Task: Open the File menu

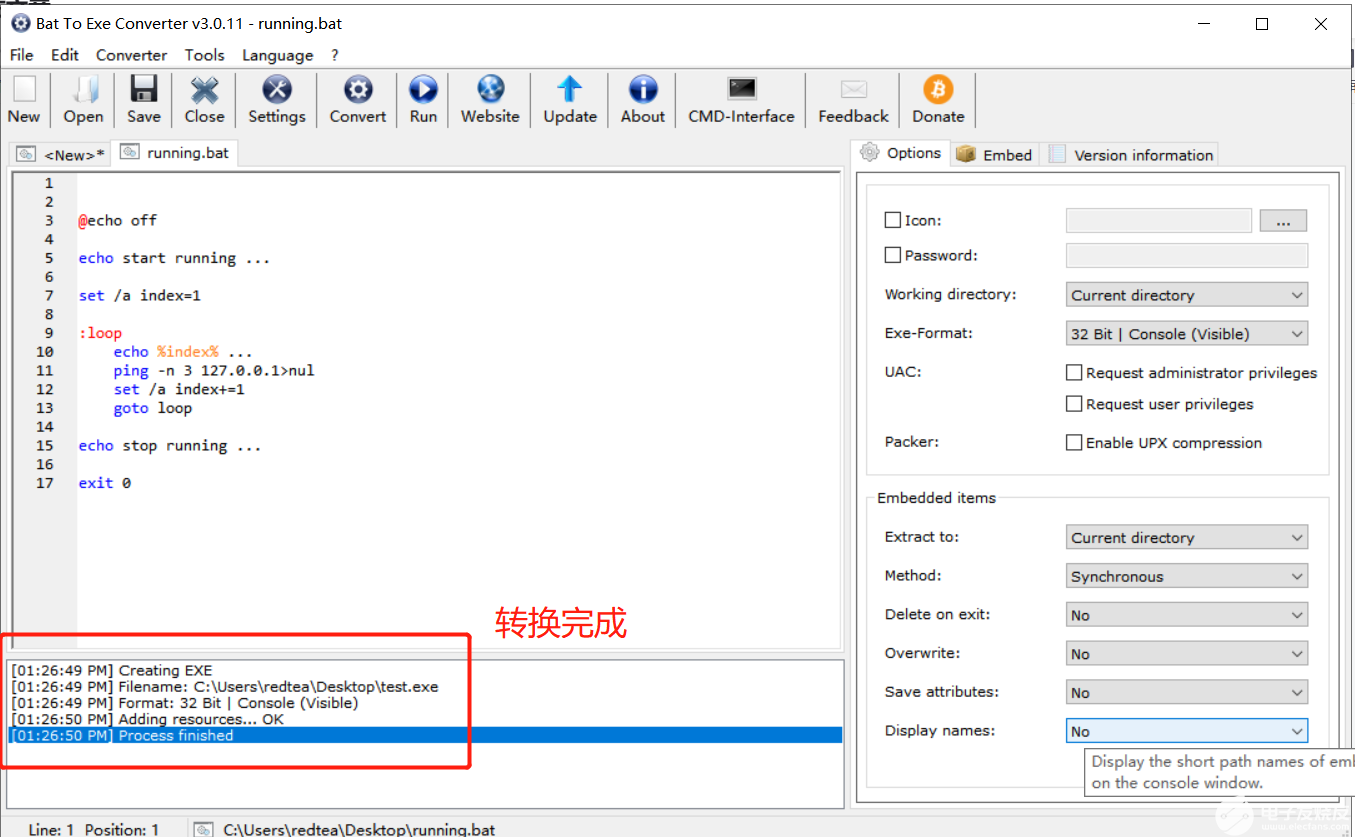Action: pyautogui.click(x=21, y=55)
